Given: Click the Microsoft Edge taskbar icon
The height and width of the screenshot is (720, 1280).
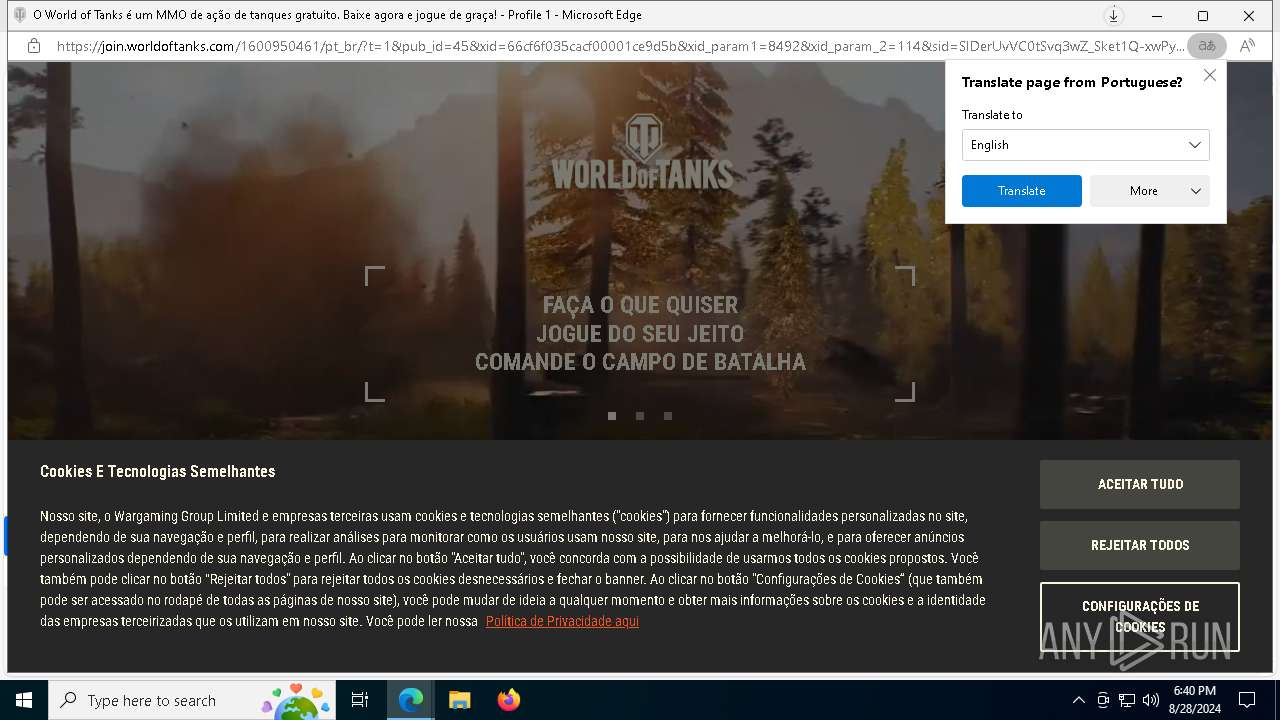Looking at the screenshot, I should point(411,700).
